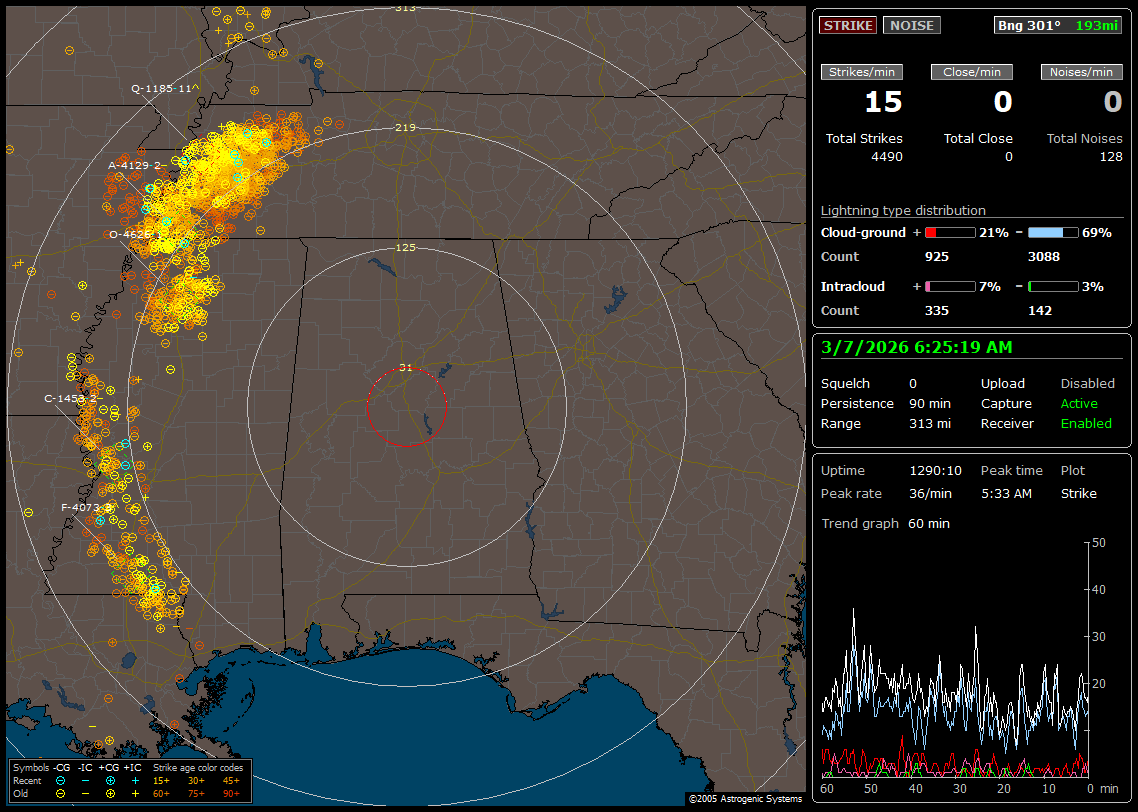Select storm cell label A-4129-2
Image resolution: width=1138 pixels, height=812 pixels.
(135, 165)
